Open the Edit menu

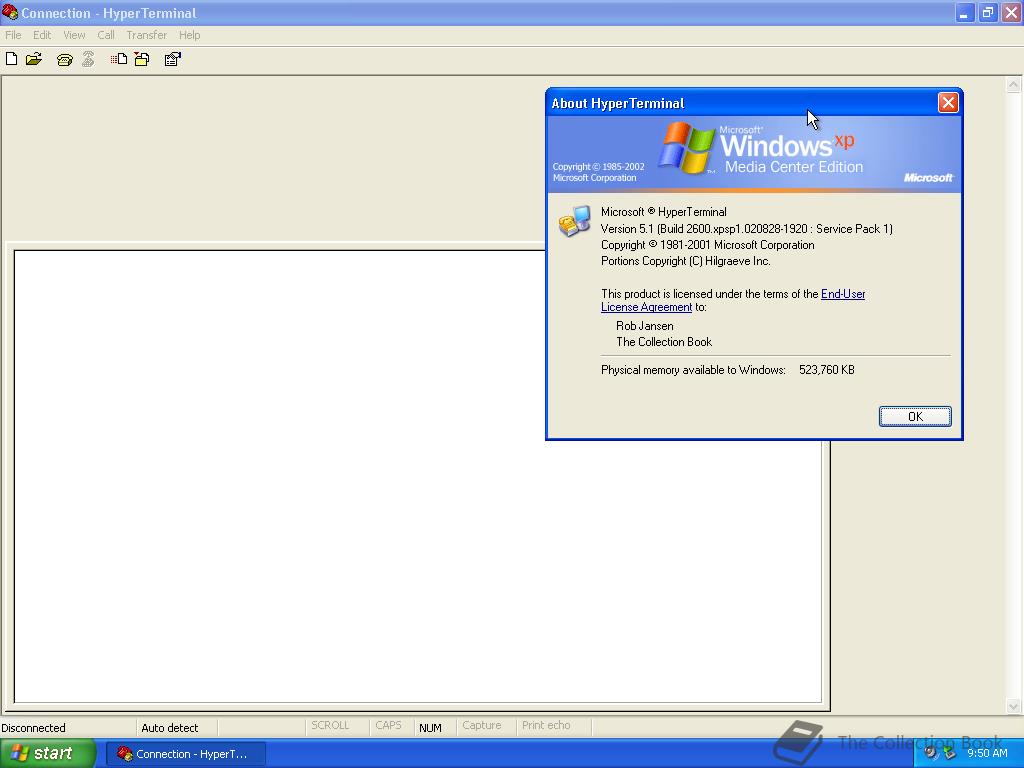point(42,35)
